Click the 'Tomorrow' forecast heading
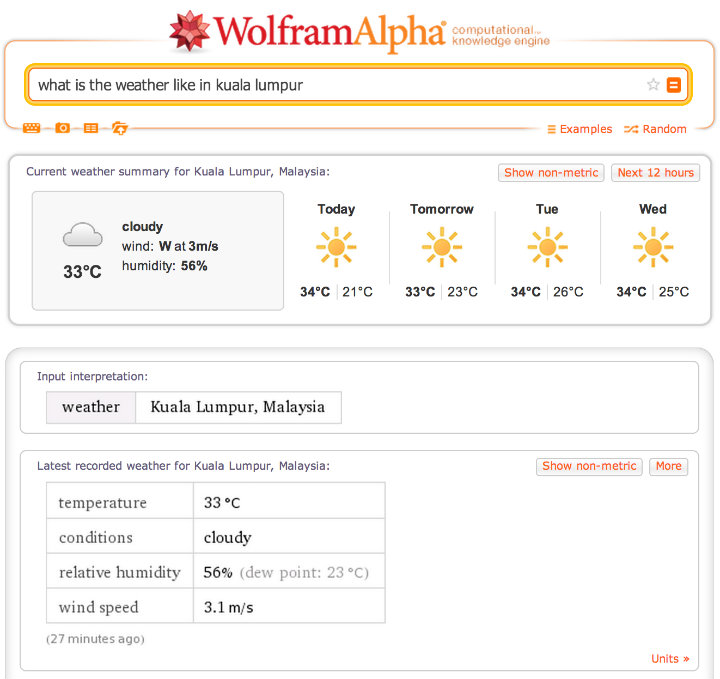The image size is (720, 679). [x=442, y=209]
